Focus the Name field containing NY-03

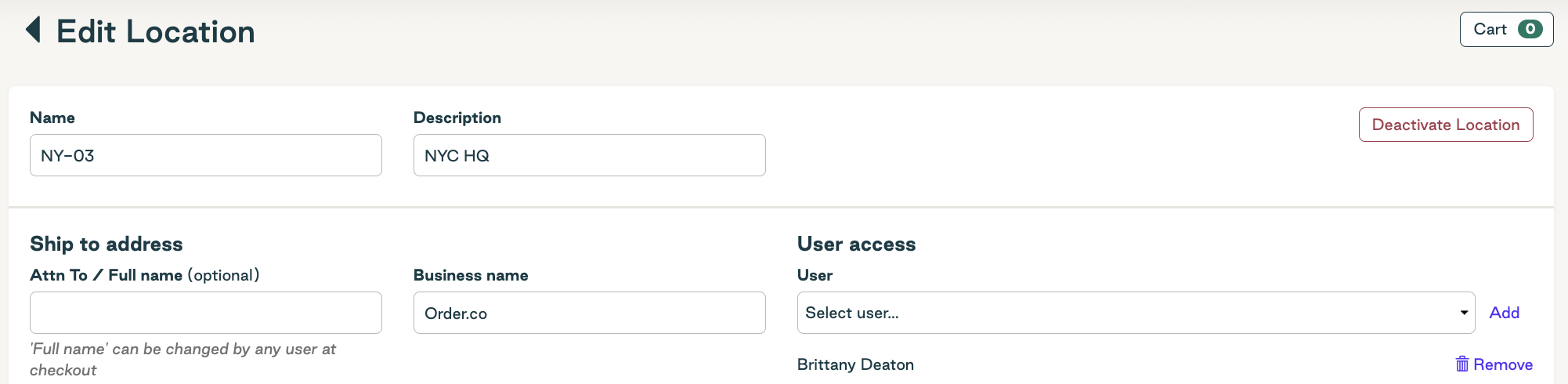206,155
